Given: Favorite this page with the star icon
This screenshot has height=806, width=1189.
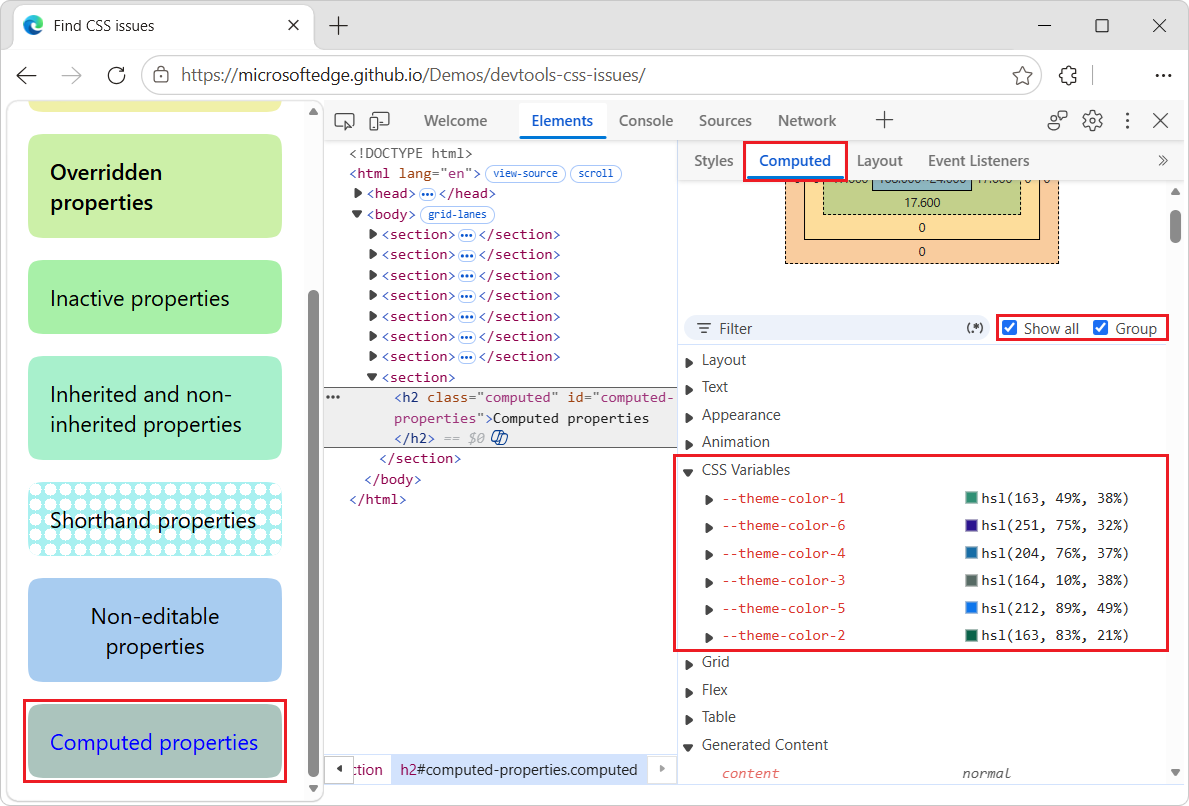Looking at the screenshot, I should coord(1022,75).
